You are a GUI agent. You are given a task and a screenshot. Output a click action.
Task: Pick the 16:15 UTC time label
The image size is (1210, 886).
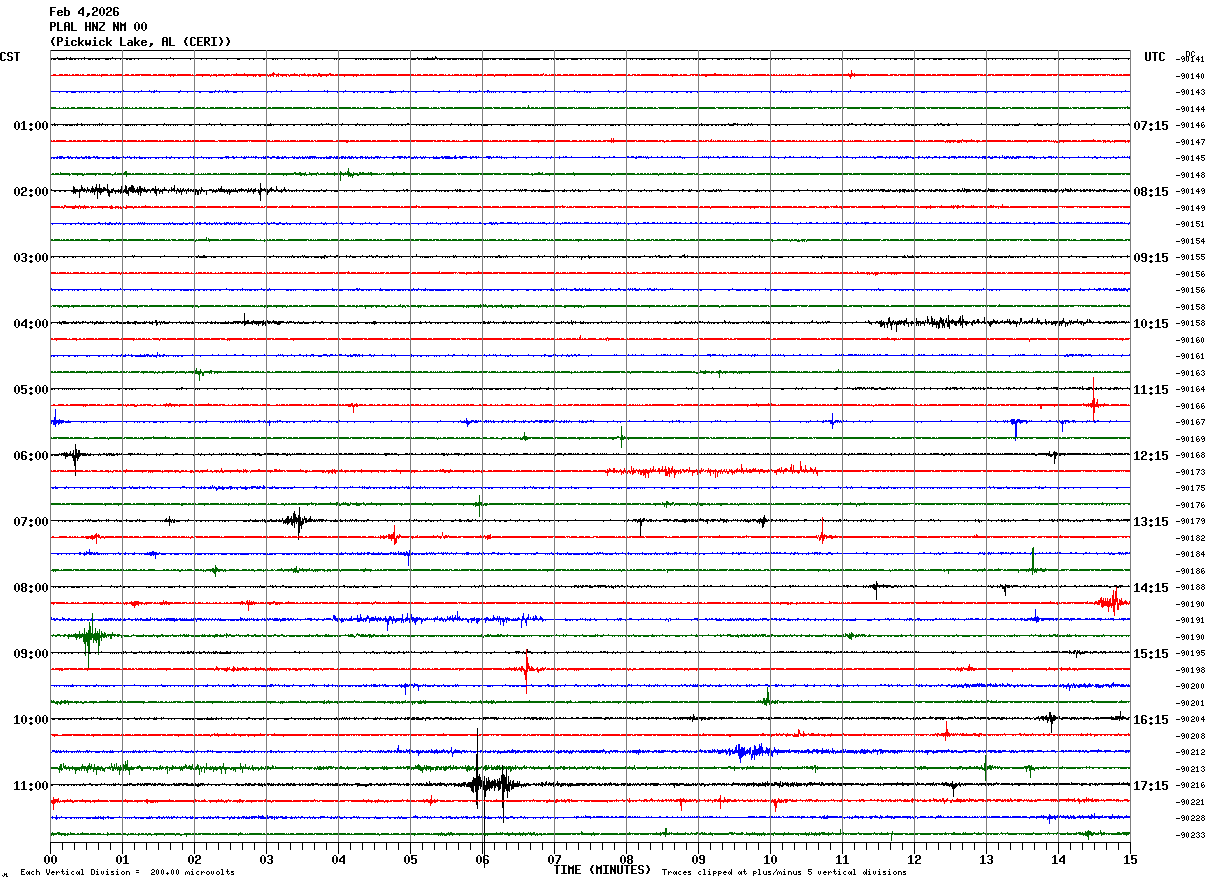(x=1151, y=720)
